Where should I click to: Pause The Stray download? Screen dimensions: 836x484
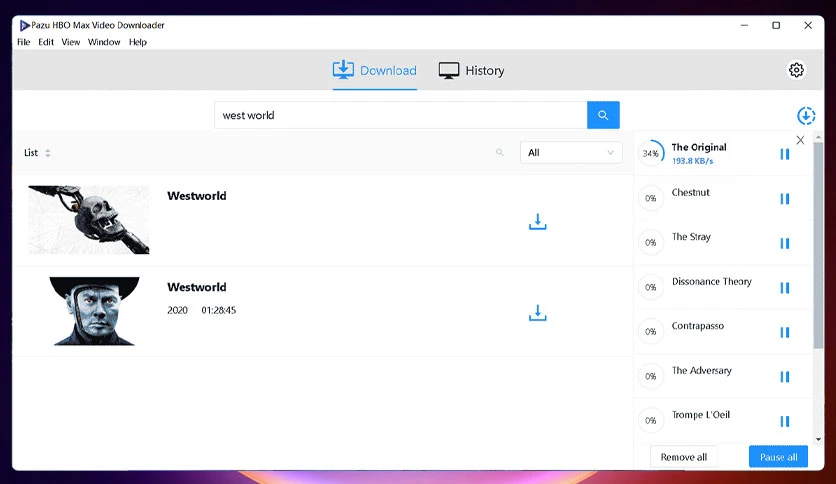coord(784,243)
